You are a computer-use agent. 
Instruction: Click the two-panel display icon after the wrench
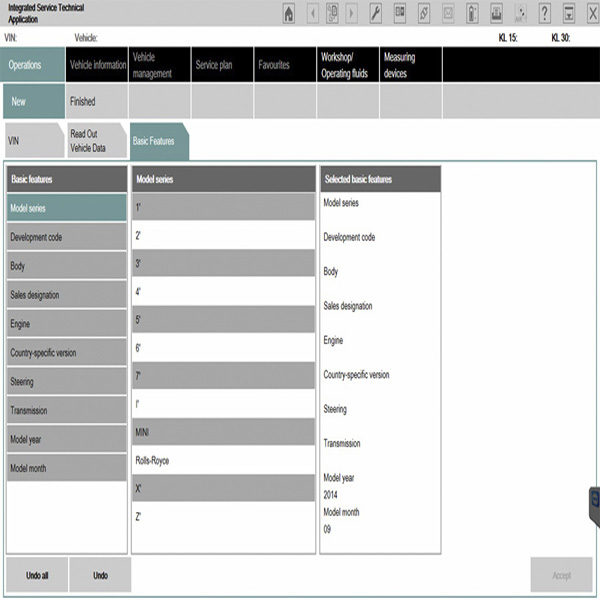coord(400,13)
